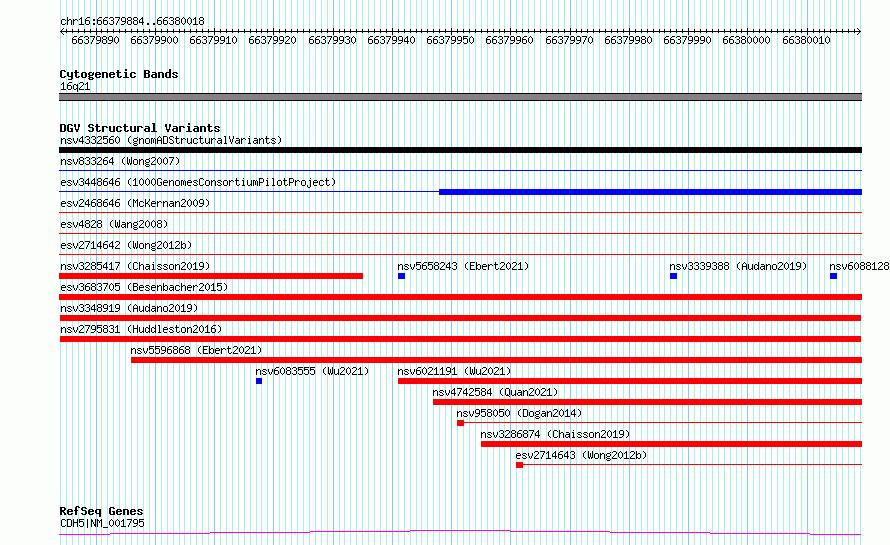
Task: Click the red nsv4742584 Quan2021 bar
Action: [648, 402]
